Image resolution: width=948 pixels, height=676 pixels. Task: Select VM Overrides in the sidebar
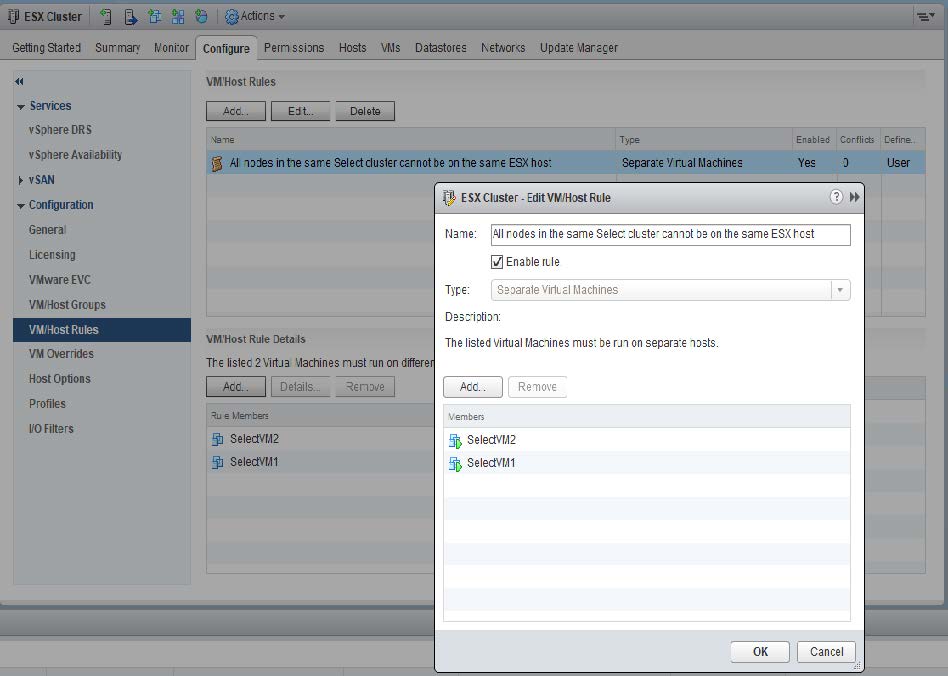(x=62, y=354)
